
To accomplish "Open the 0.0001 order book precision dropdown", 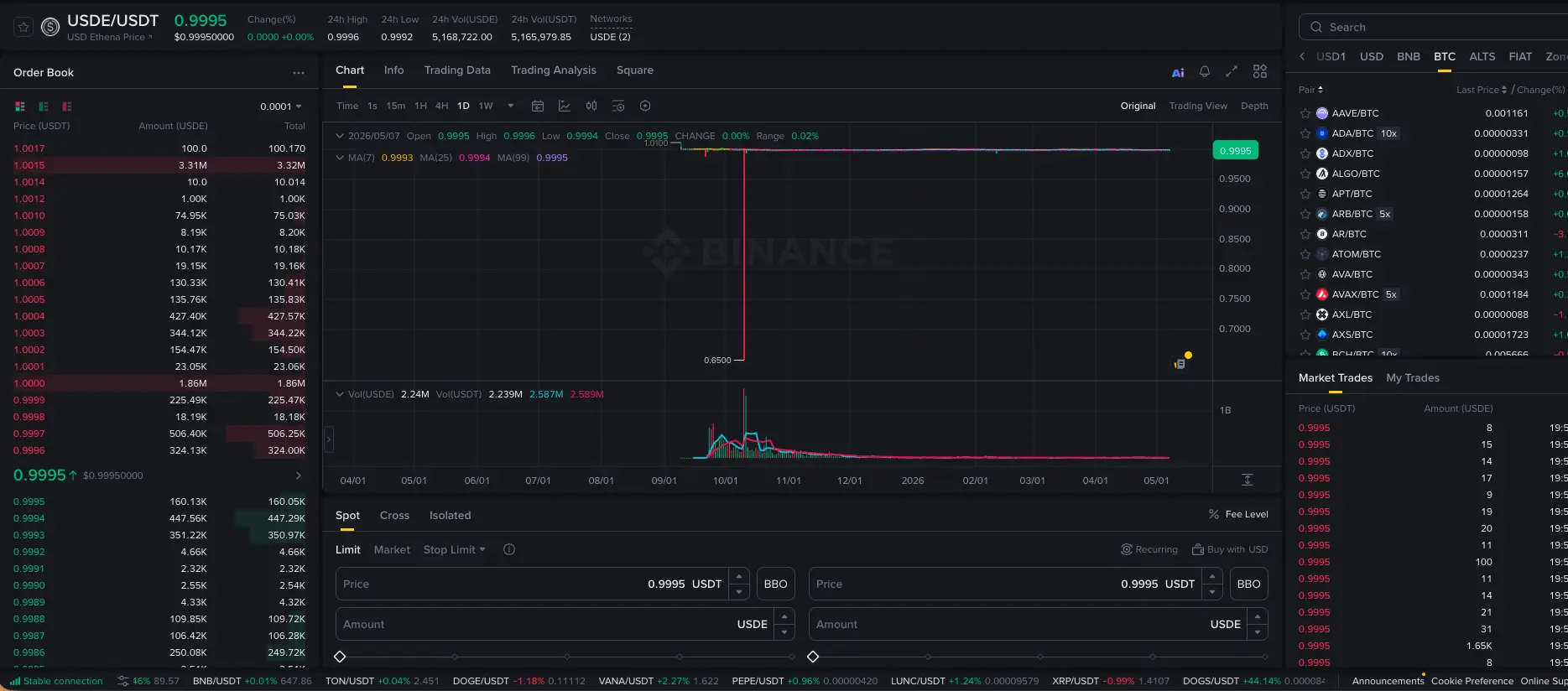I will tap(281, 107).
